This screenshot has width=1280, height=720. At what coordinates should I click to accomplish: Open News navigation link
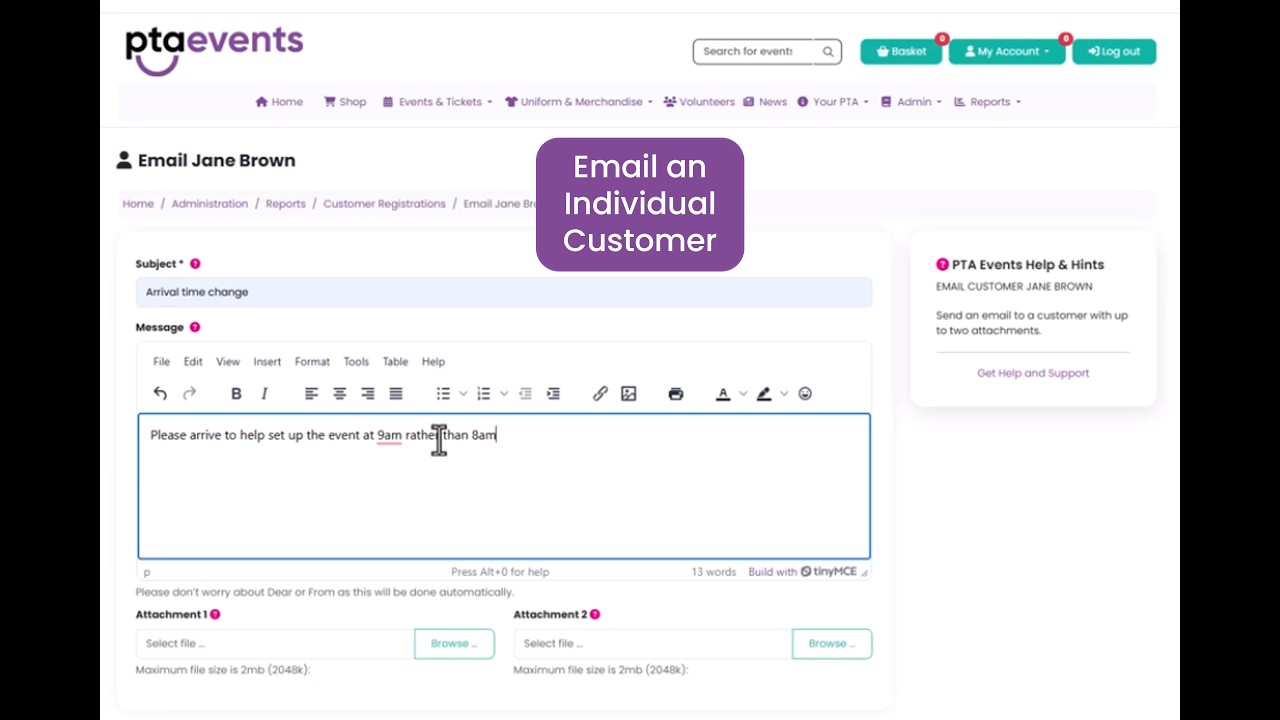[x=766, y=102]
